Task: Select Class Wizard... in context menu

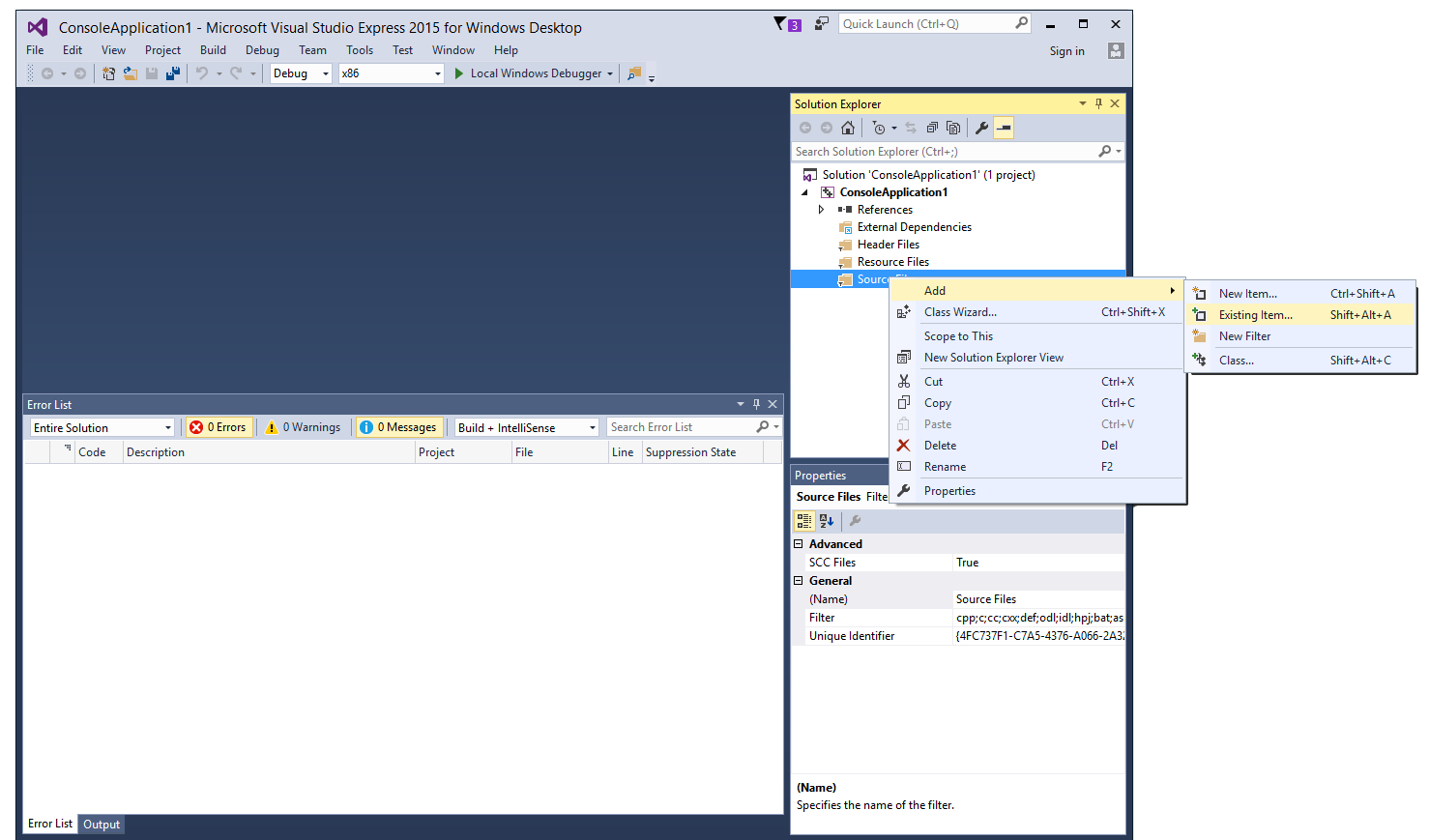Action: (x=1037, y=312)
